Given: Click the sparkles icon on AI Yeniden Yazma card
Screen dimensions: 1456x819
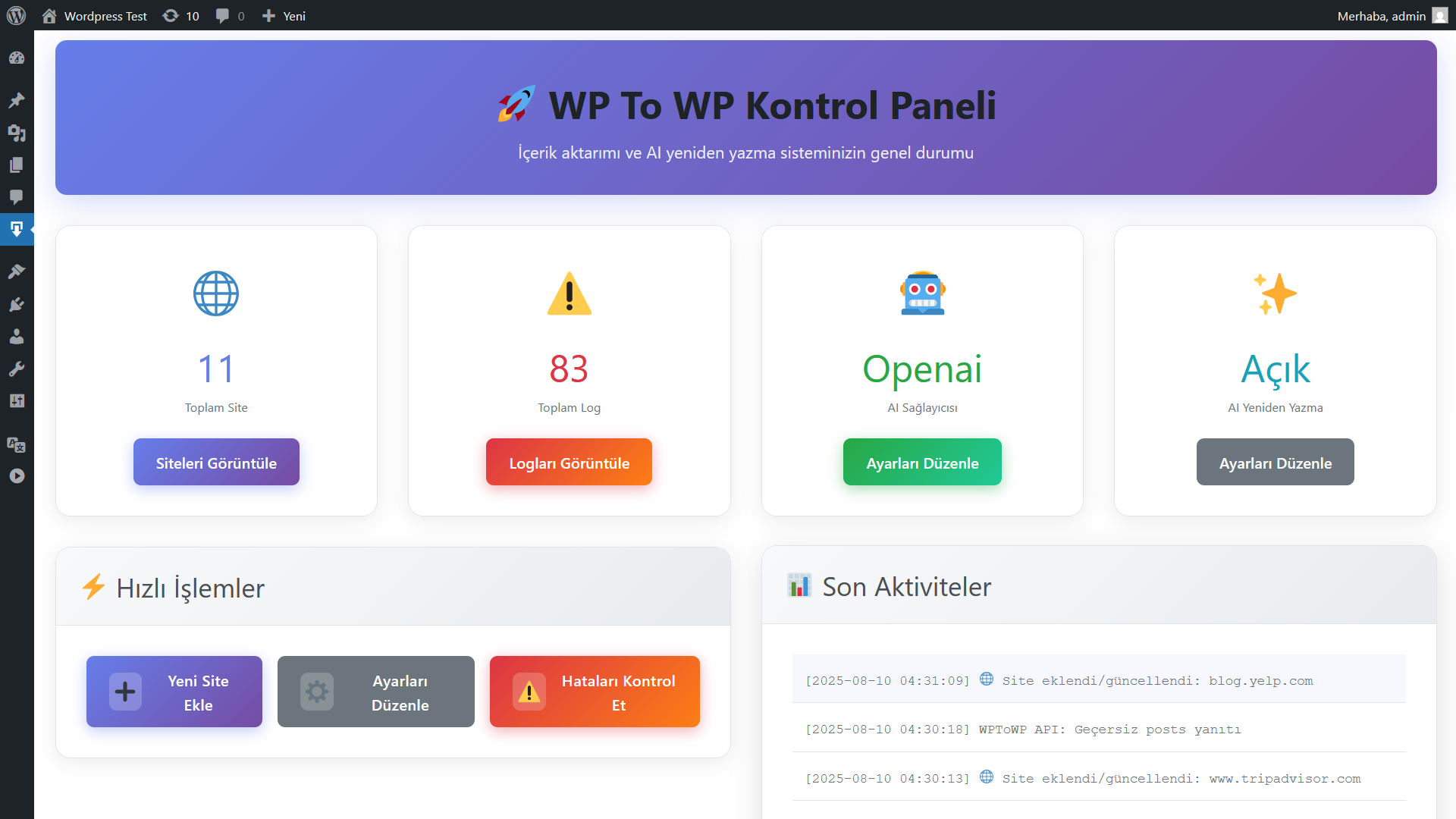Looking at the screenshot, I should [x=1276, y=293].
